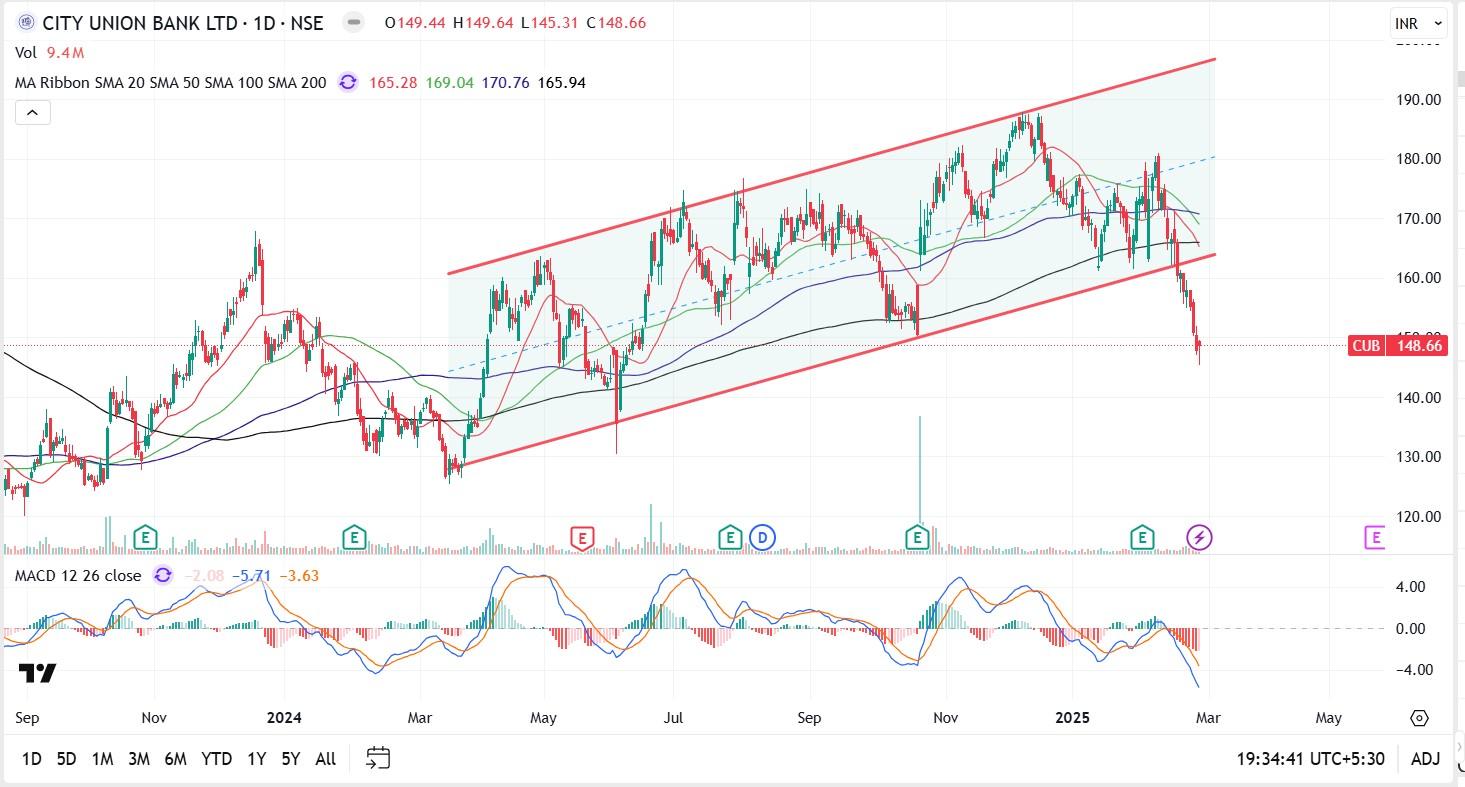Image resolution: width=1465 pixels, height=787 pixels.
Task: Click the open value O149.44
Action: coord(415,22)
